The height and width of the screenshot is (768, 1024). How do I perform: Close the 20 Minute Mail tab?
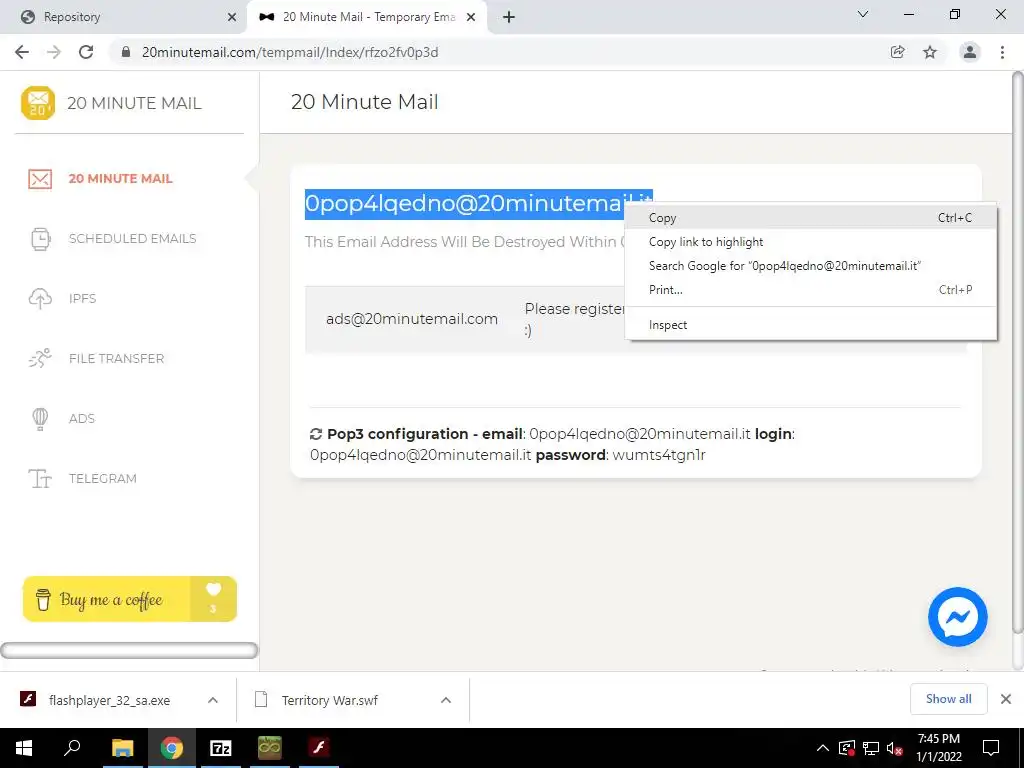[471, 18]
